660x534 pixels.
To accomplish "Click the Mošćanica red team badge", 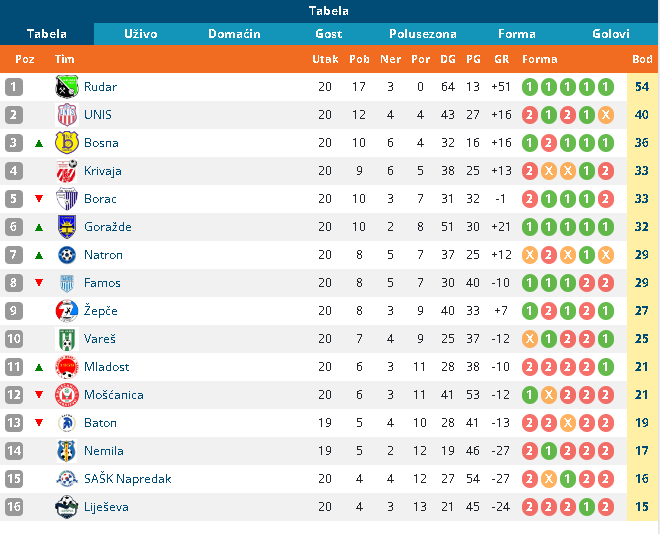I will 66,395.
